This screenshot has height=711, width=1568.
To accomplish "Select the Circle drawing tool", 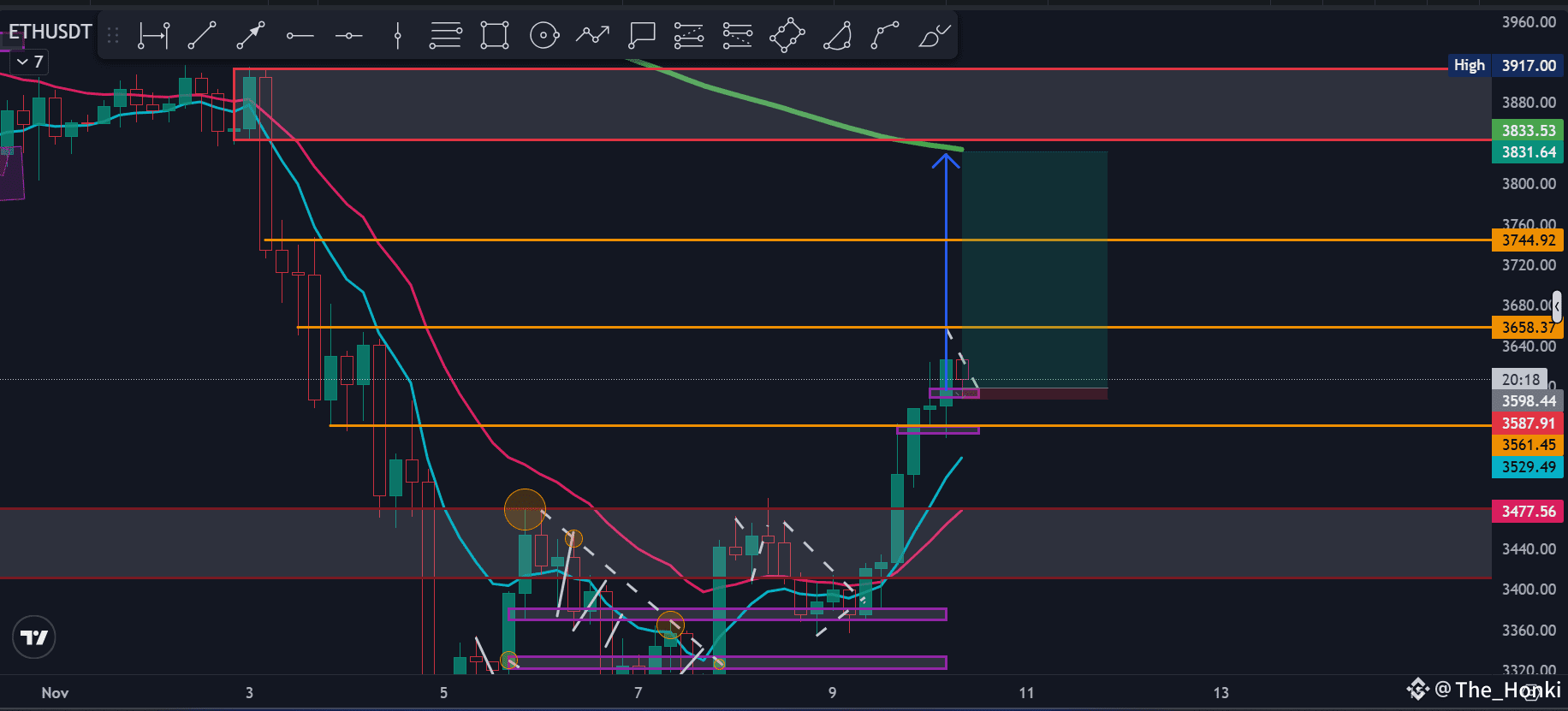I will [544, 36].
